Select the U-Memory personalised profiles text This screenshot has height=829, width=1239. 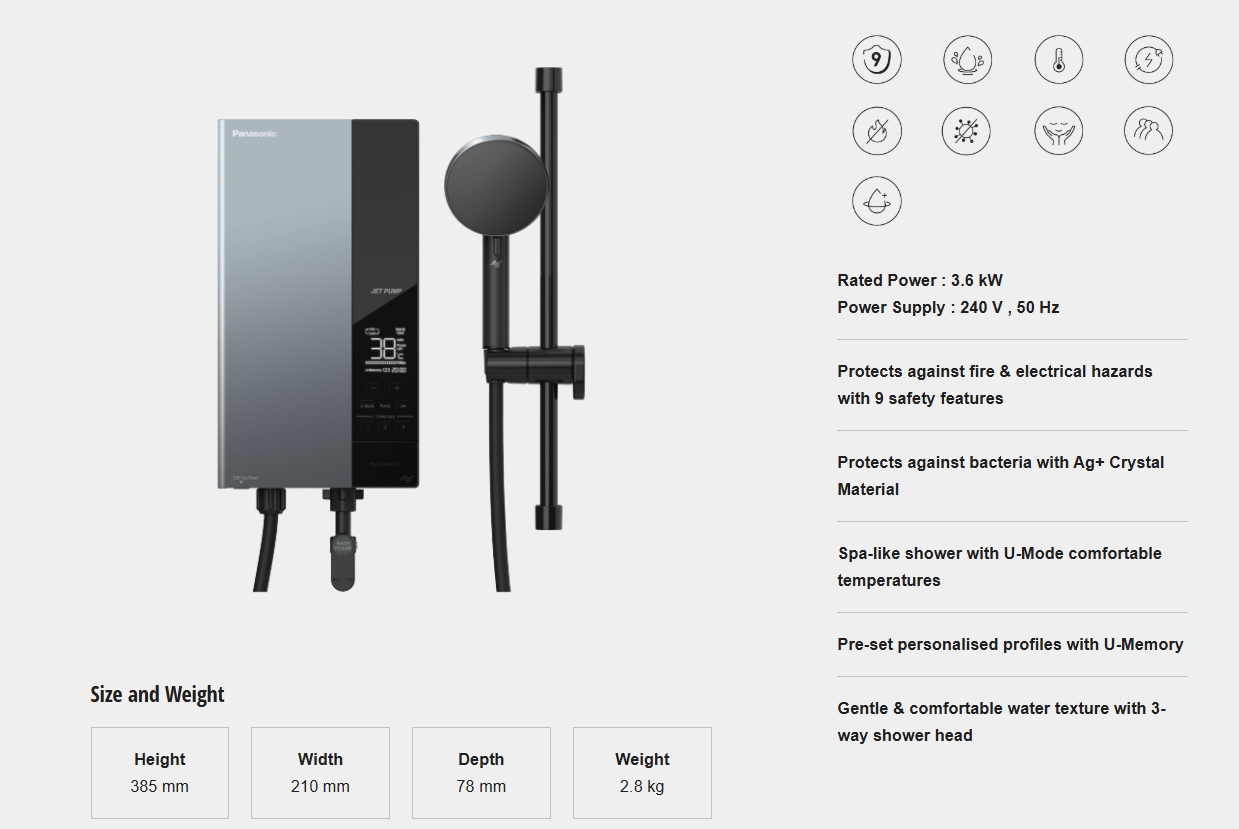pyautogui.click(x=1010, y=645)
